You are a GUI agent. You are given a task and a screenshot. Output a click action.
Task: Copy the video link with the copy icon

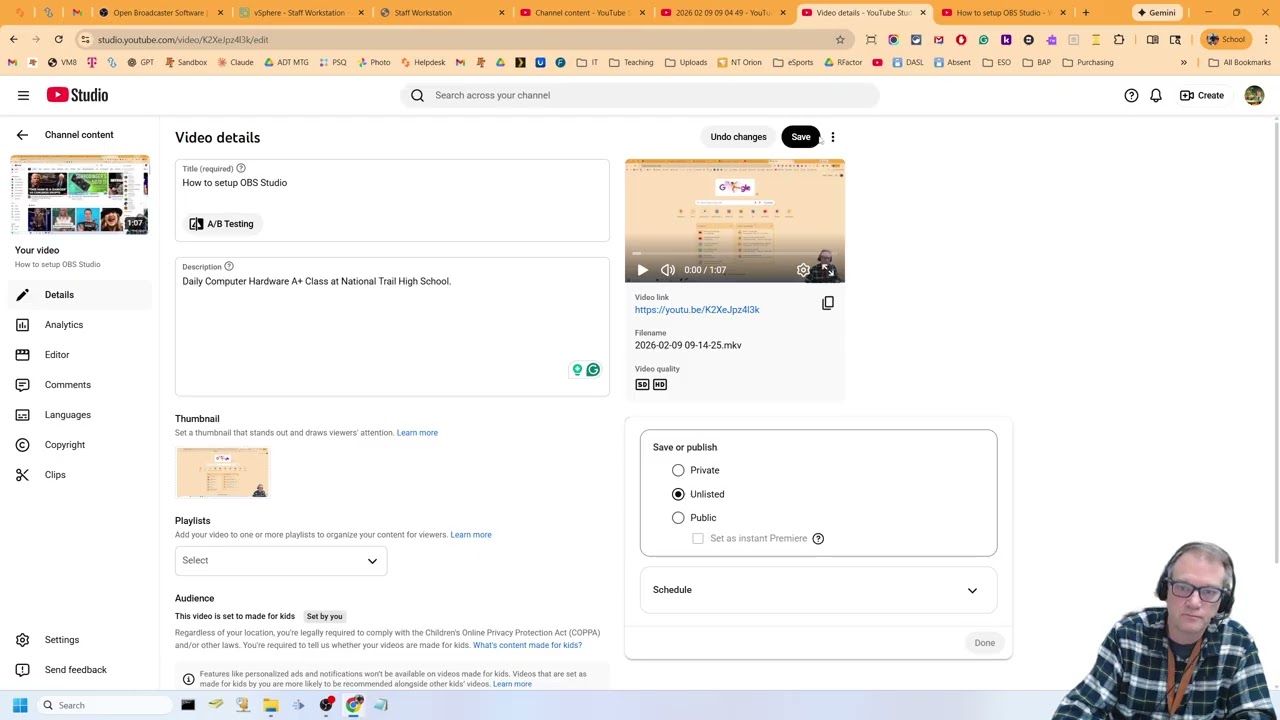point(828,303)
